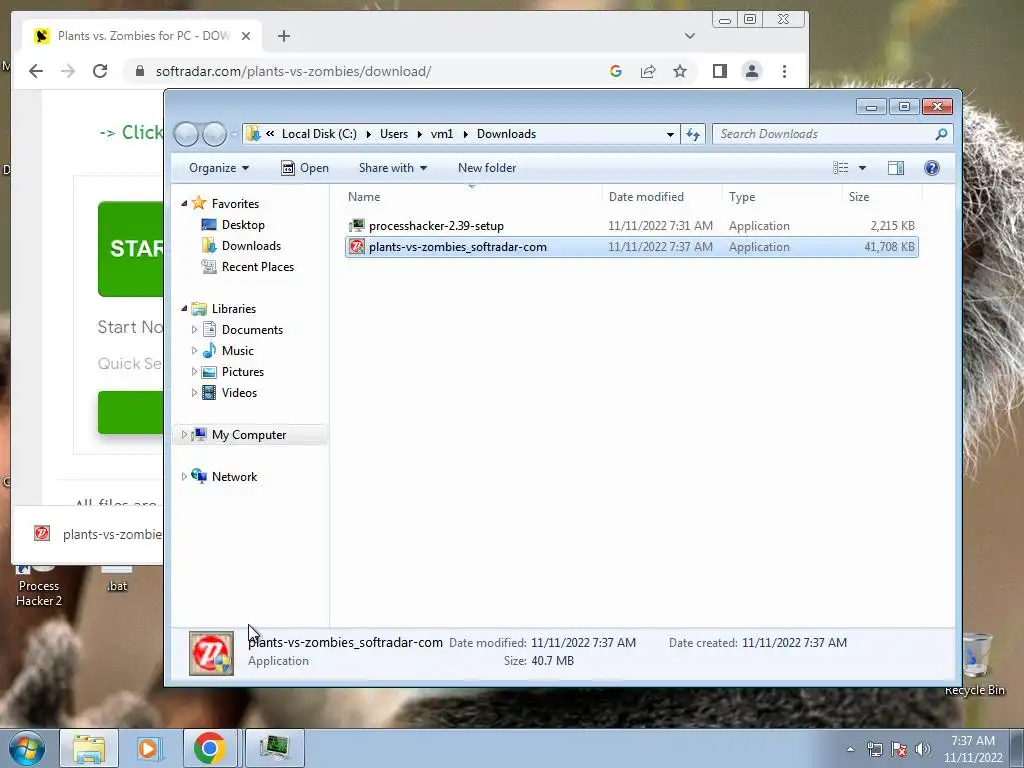Open the Documents library

point(252,330)
